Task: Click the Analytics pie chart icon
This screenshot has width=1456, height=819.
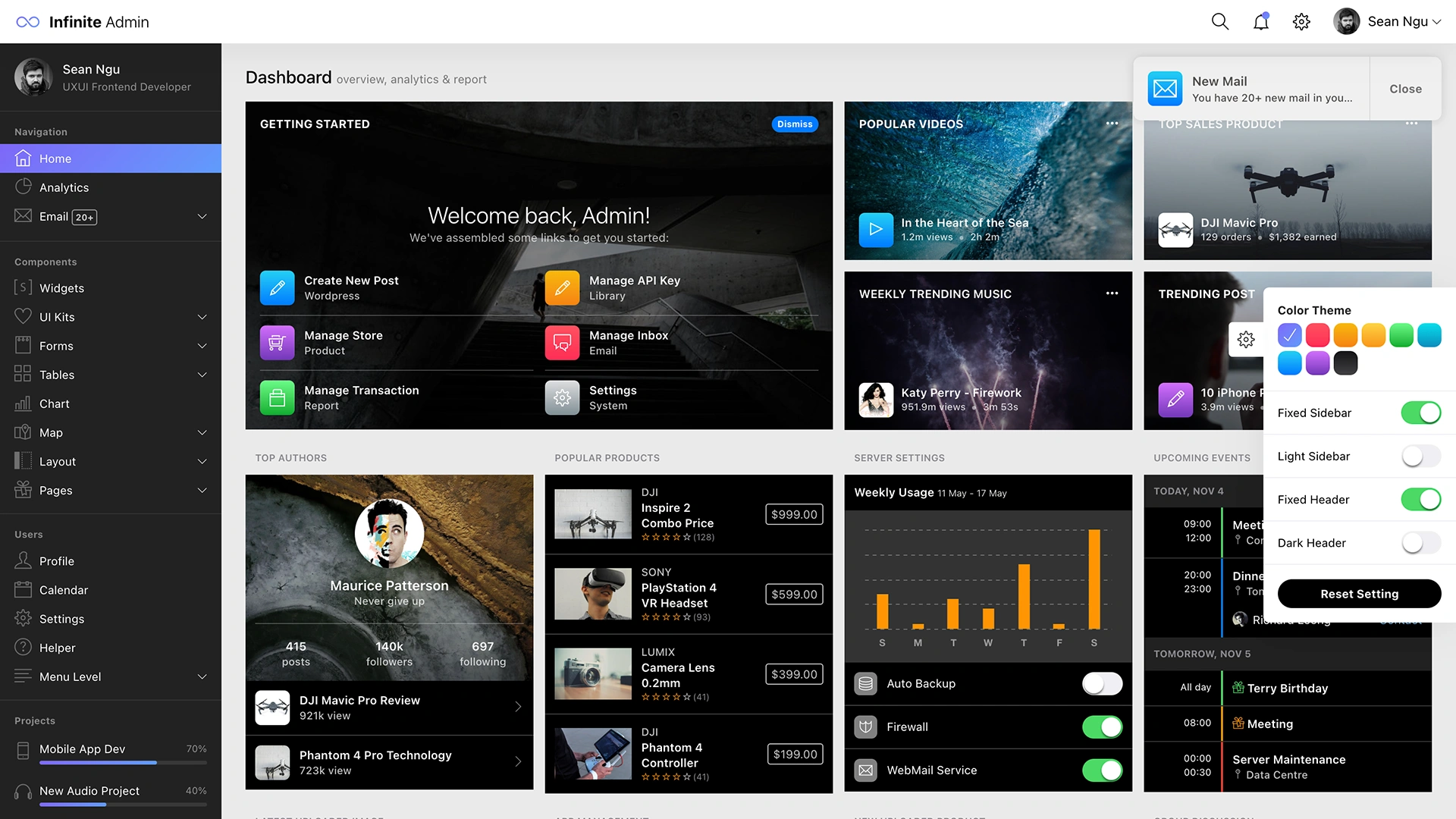Action: click(x=23, y=187)
